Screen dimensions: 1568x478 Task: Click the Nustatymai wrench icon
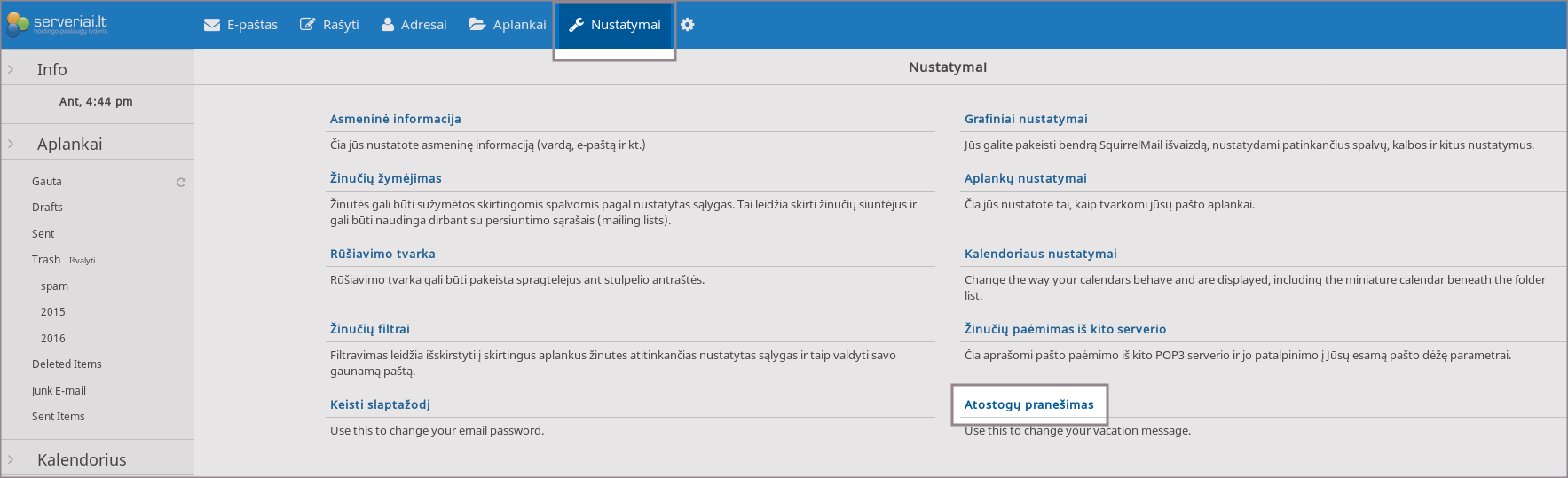point(576,25)
